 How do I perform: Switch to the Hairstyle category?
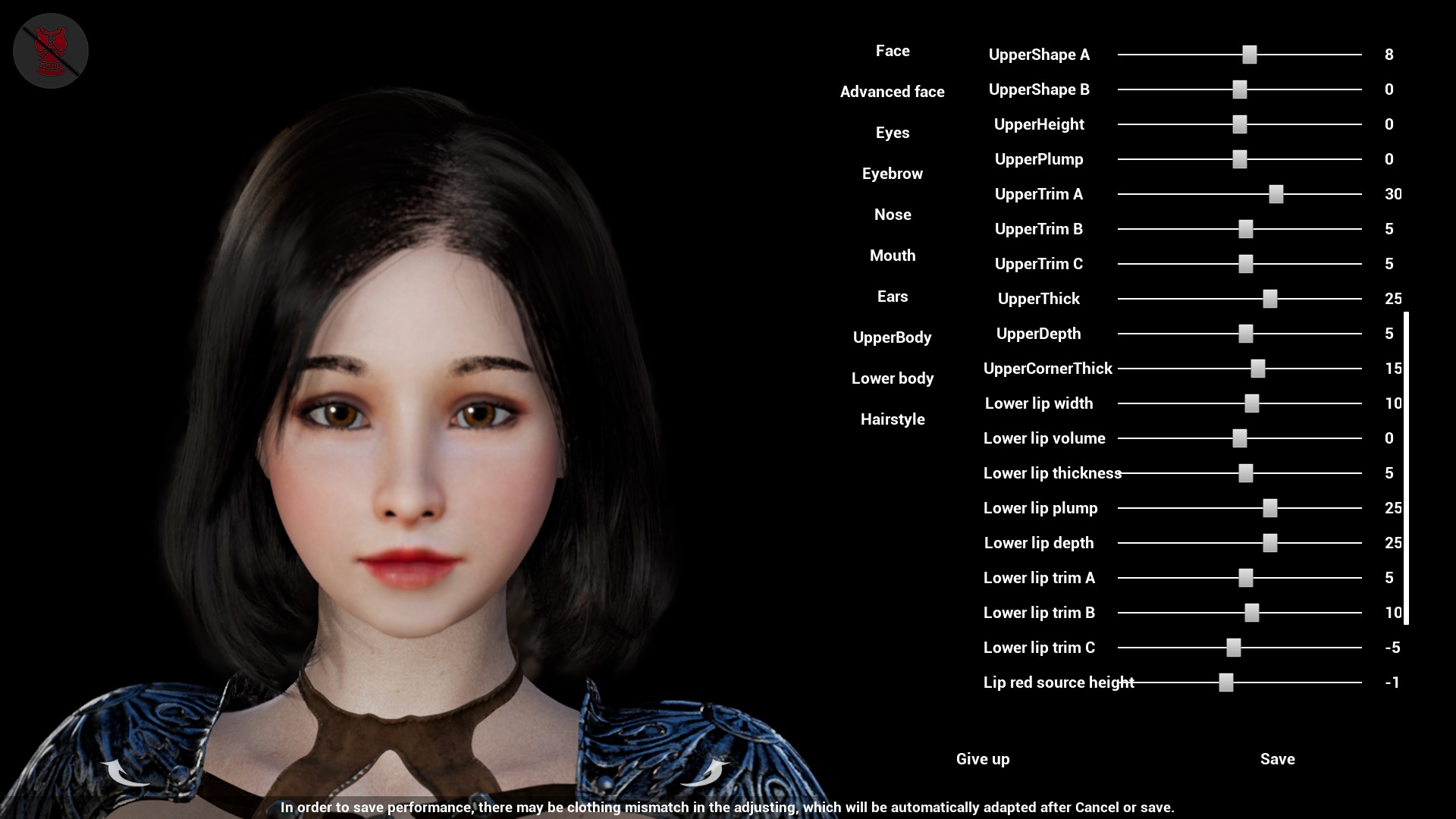[893, 419]
